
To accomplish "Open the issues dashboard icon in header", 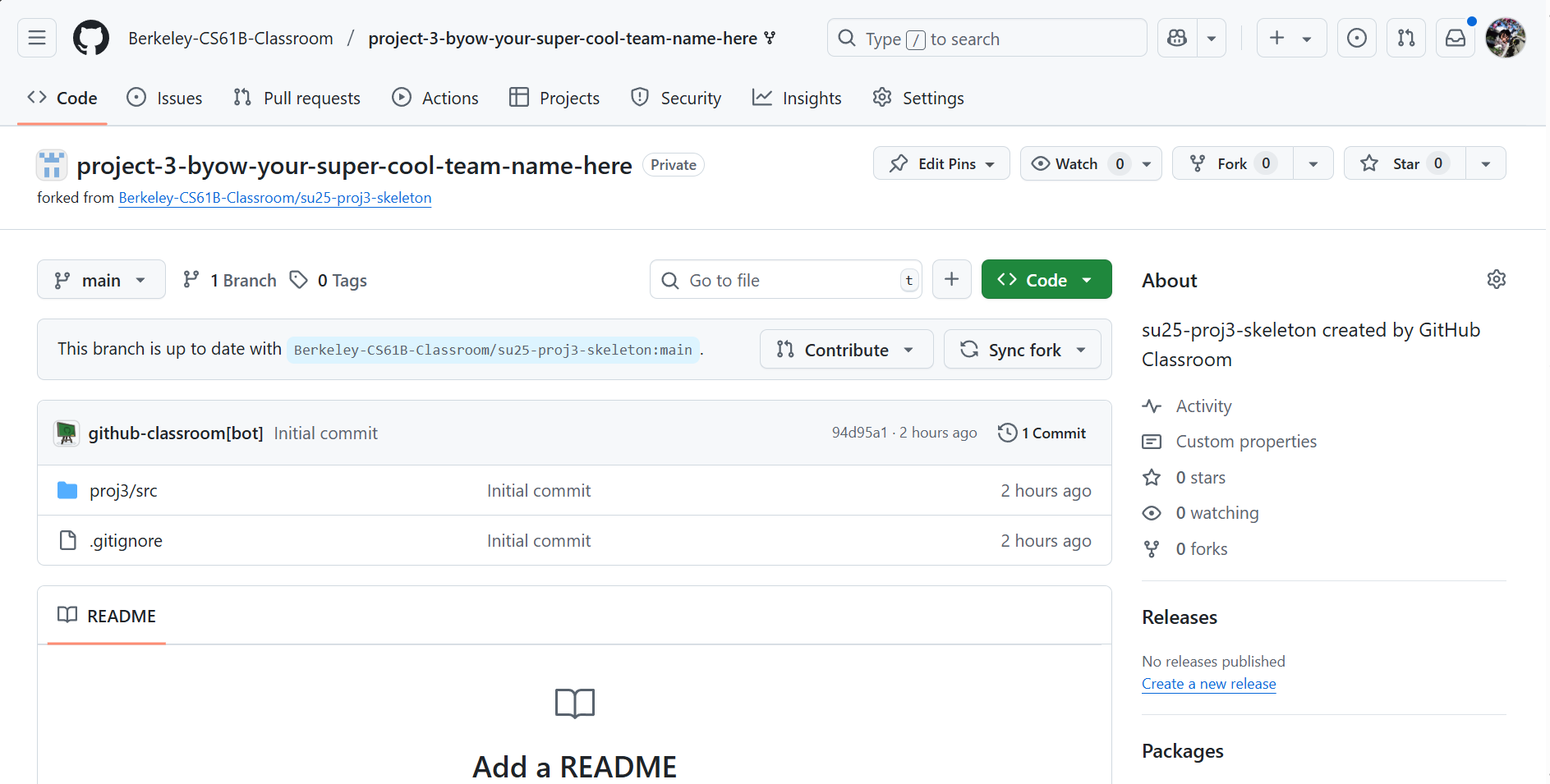I will pos(1356,38).
